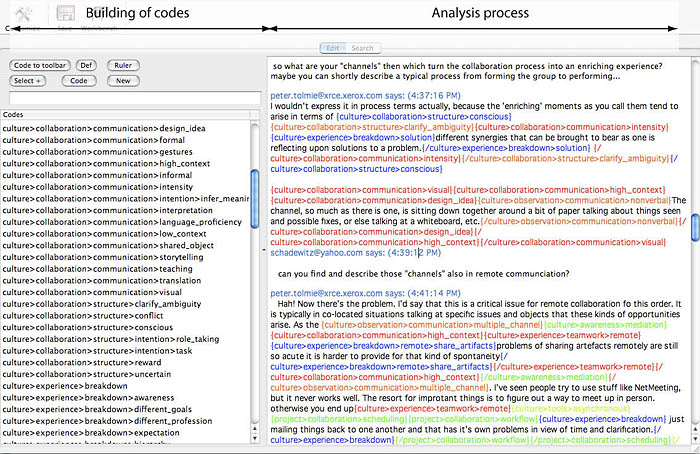This screenshot has height=454, width=700.
Task: Click peter.tolmie speaker line at 4:41:14 PM
Action: 365,293
